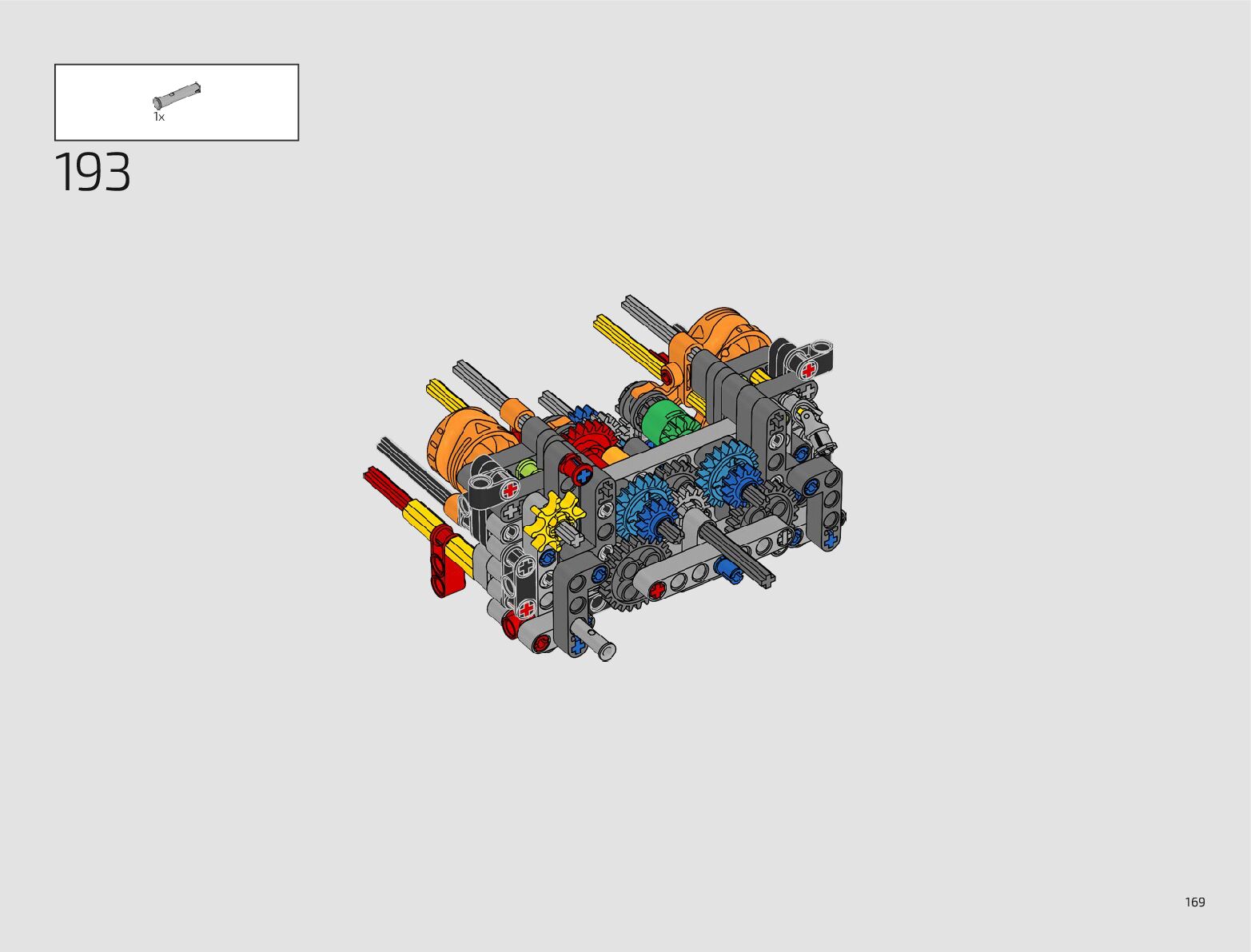Image resolution: width=1251 pixels, height=952 pixels.
Task: Click the right blue double gear
Action: tap(727, 472)
